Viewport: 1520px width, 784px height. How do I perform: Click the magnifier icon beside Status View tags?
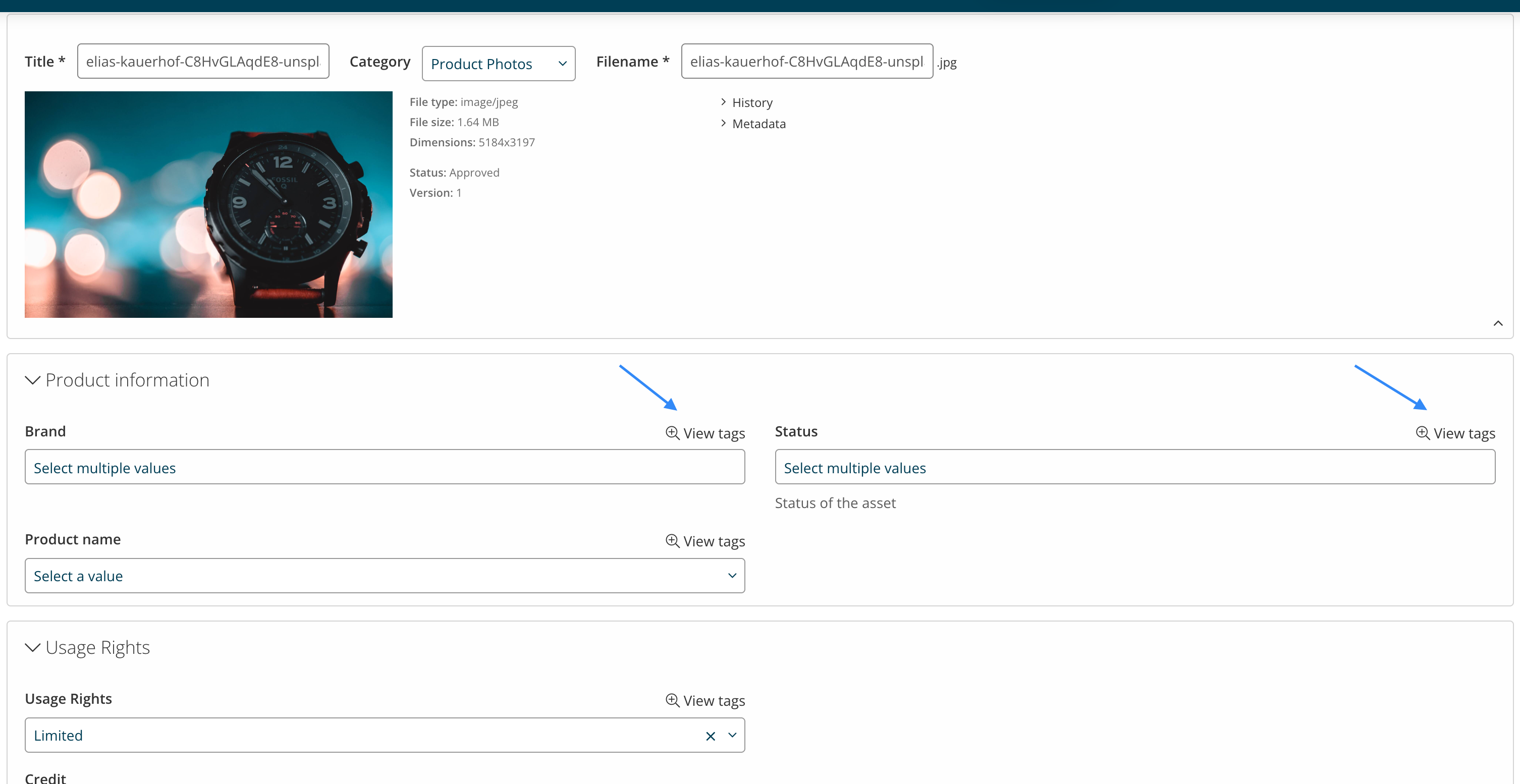(1423, 433)
